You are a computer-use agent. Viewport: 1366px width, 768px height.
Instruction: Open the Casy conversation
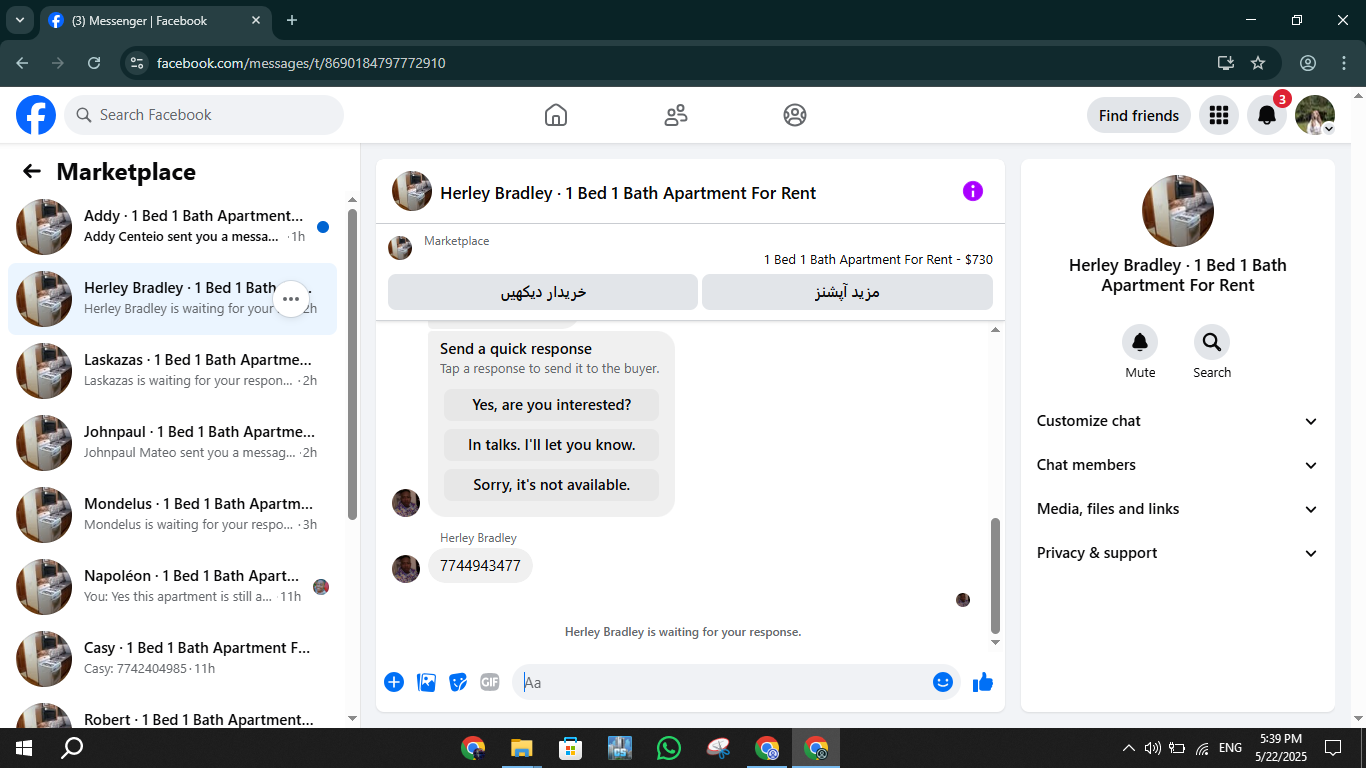point(172,659)
